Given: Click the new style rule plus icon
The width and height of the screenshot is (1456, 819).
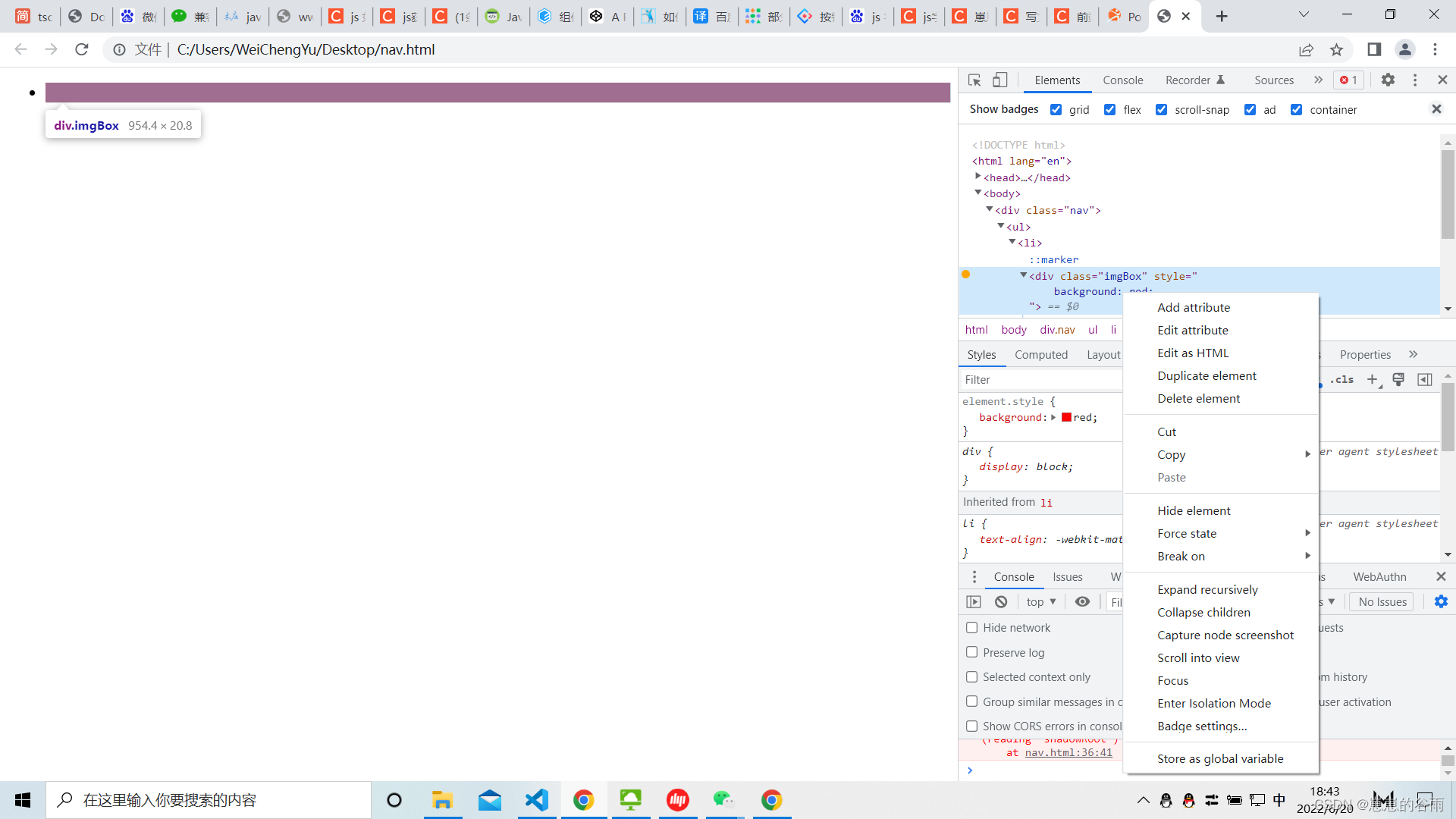Looking at the screenshot, I should coord(1372,379).
